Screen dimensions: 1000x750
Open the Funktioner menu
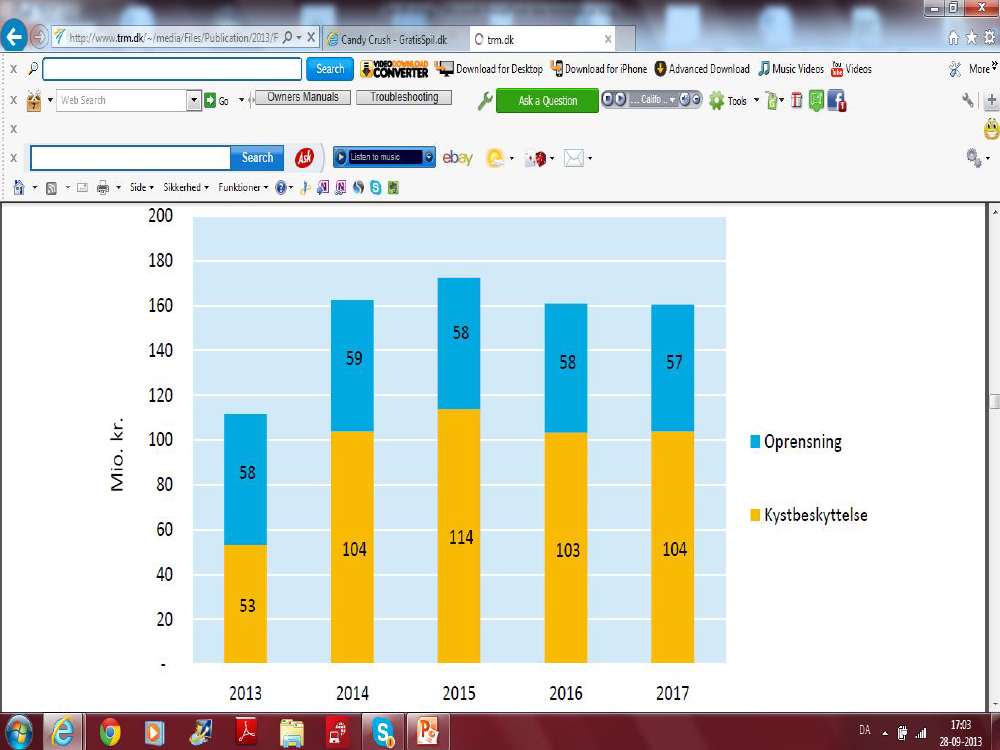(243, 187)
